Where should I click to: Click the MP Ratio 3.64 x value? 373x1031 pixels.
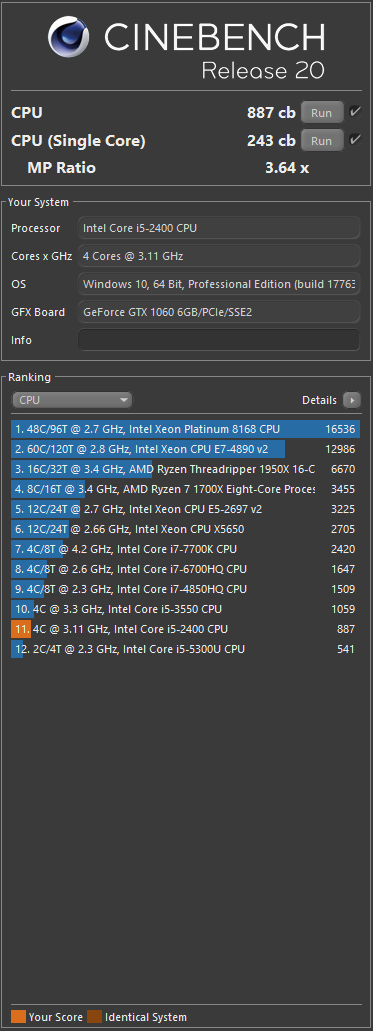[x=287, y=168]
